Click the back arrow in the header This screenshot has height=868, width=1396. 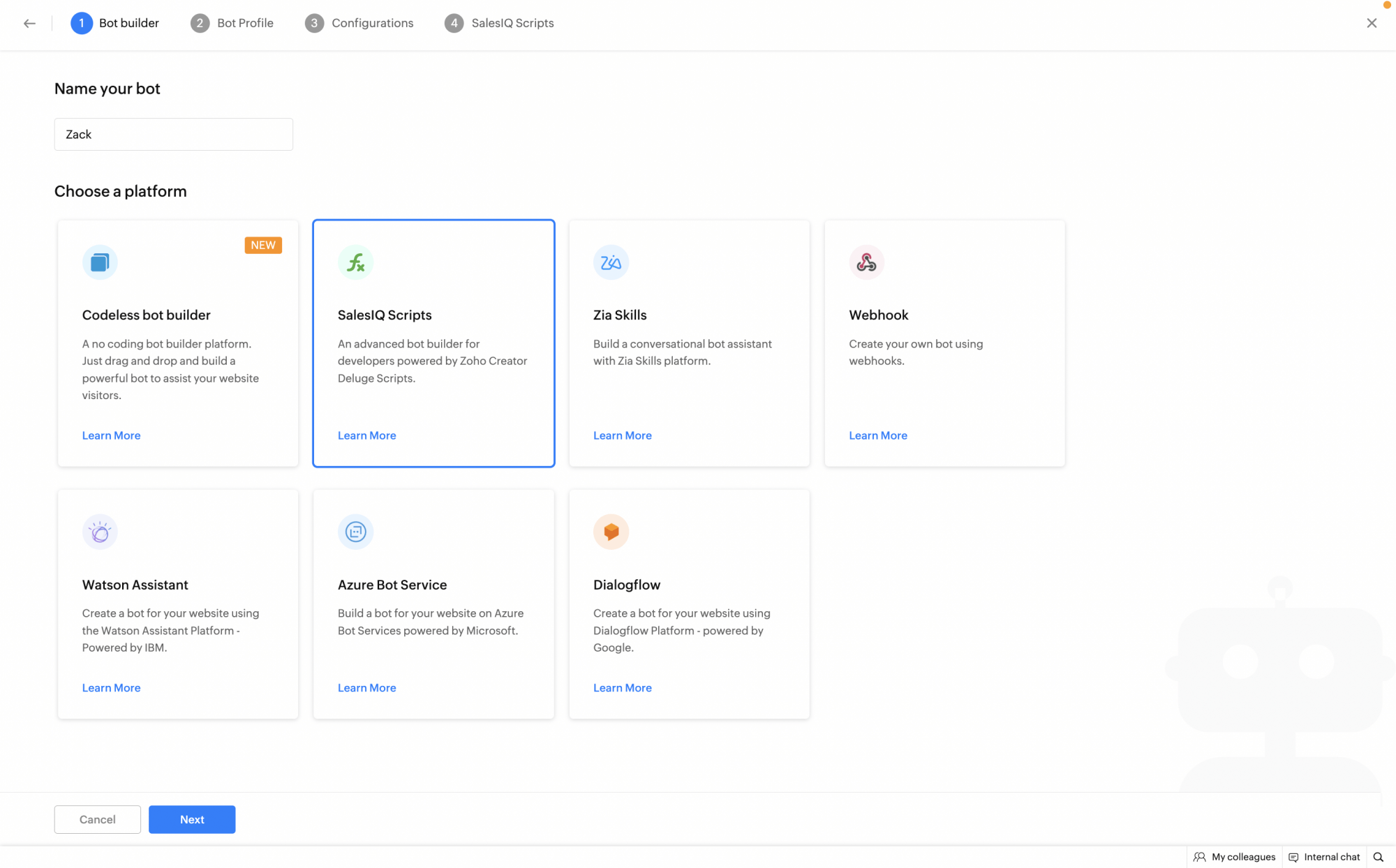pyautogui.click(x=29, y=23)
